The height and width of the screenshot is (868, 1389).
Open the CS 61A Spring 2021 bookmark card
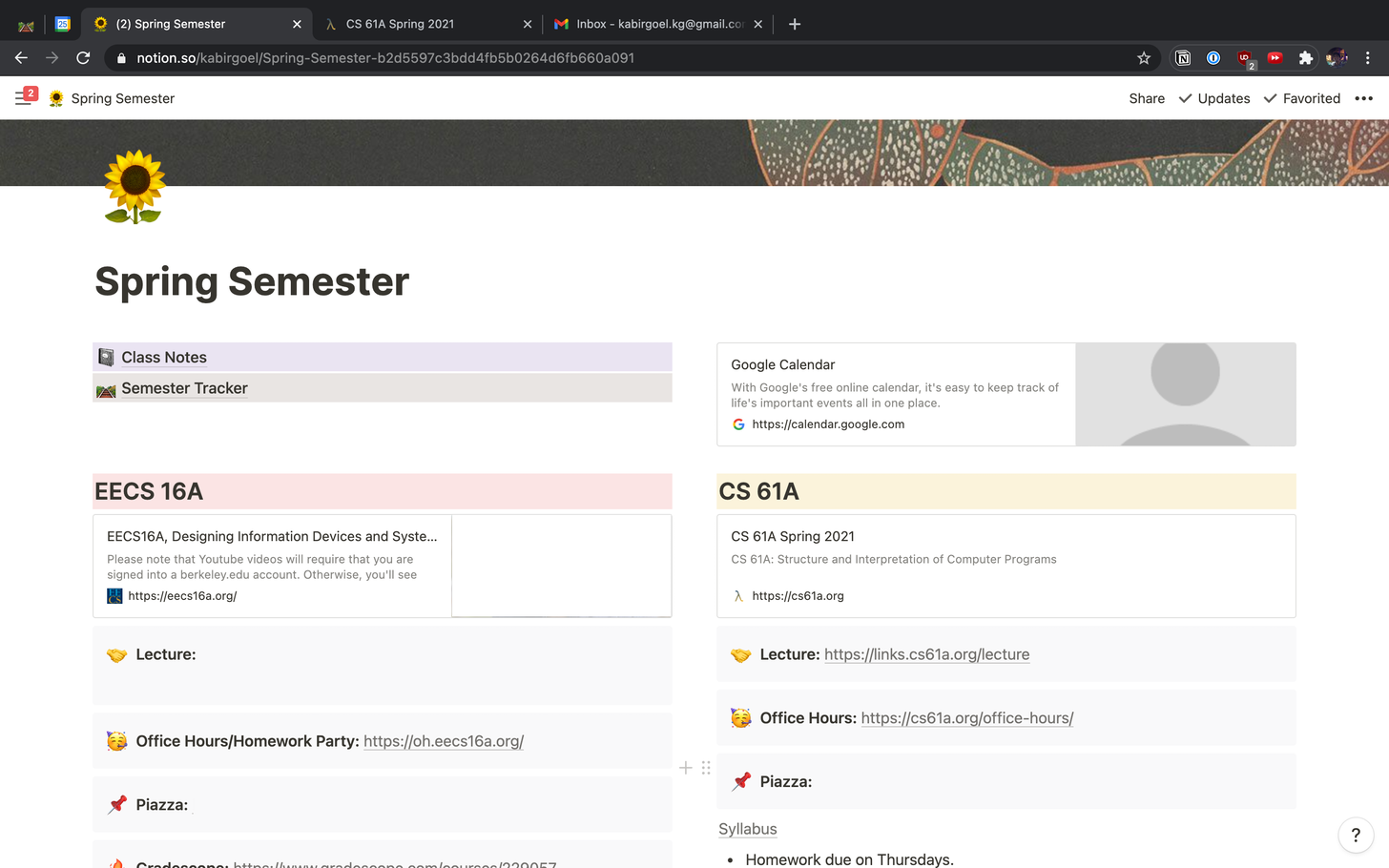pos(1006,566)
